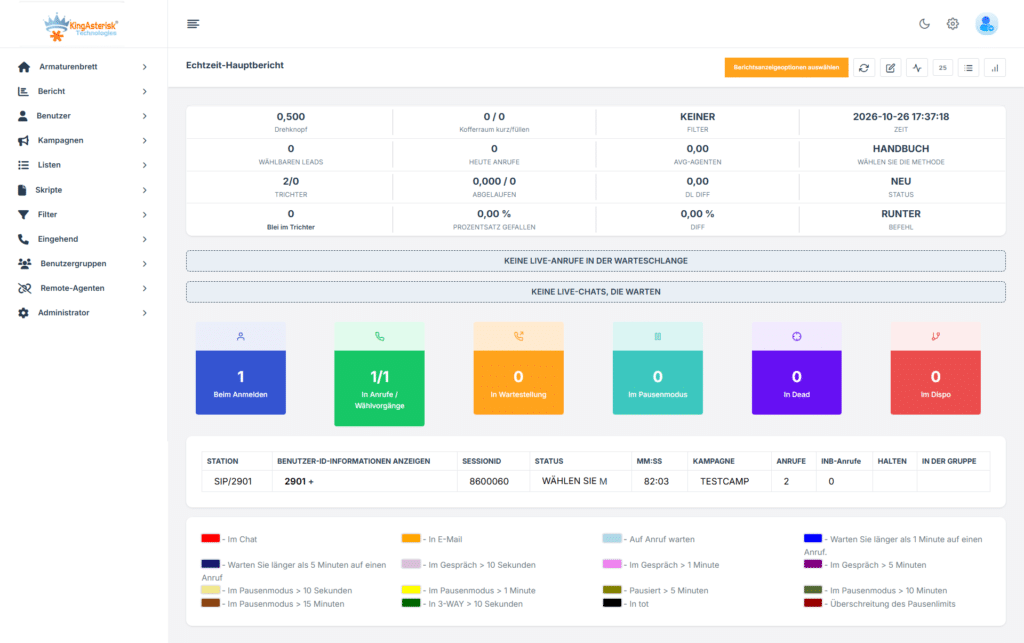Click the Kampagnen megaphone icon
Viewport: 1024px width, 643px height.
point(24,140)
